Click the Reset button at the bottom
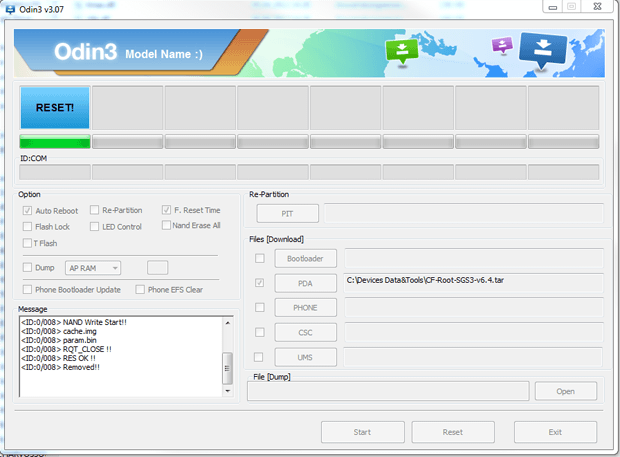 click(x=453, y=432)
